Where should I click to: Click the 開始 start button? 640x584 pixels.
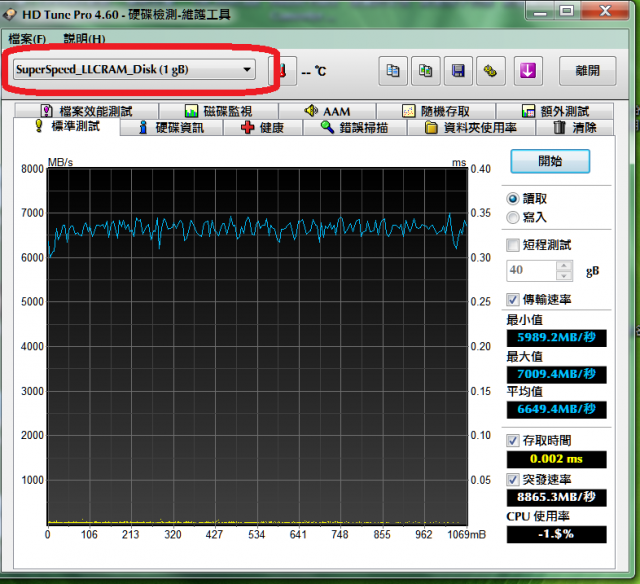click(x=550, y=161)
